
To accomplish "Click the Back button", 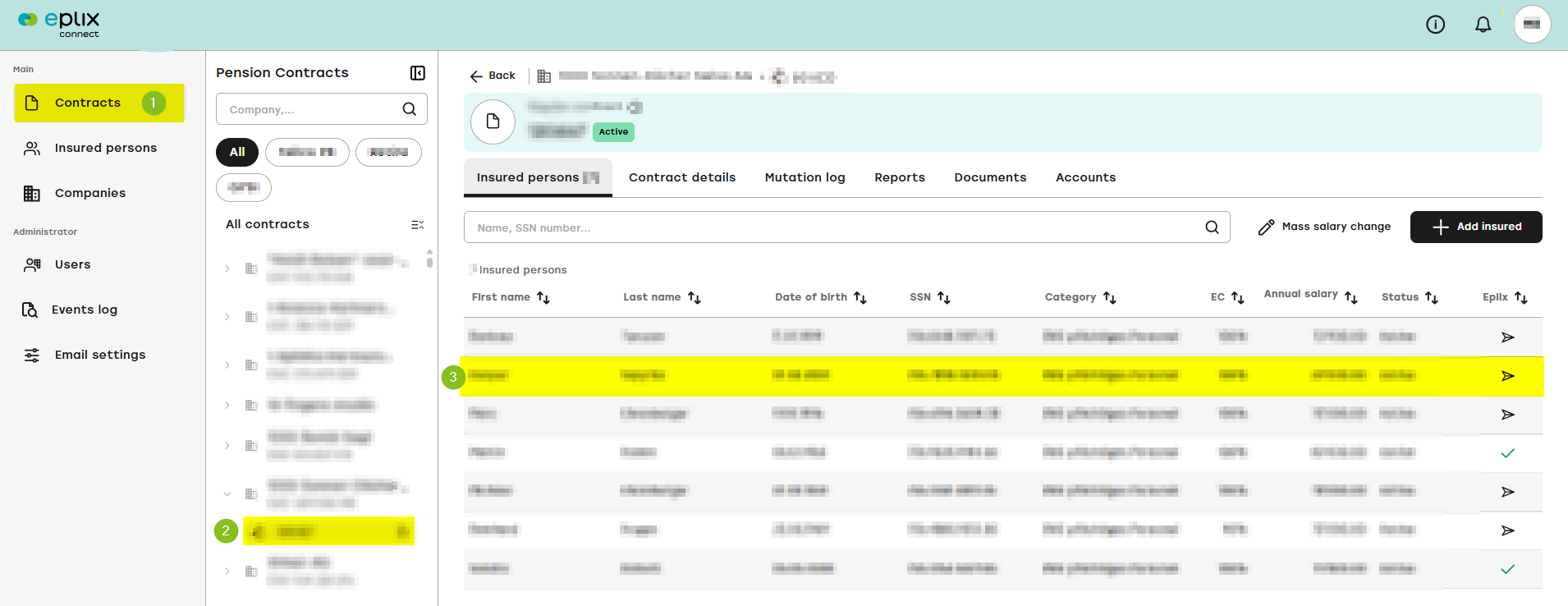I will (x=493, y=76).
